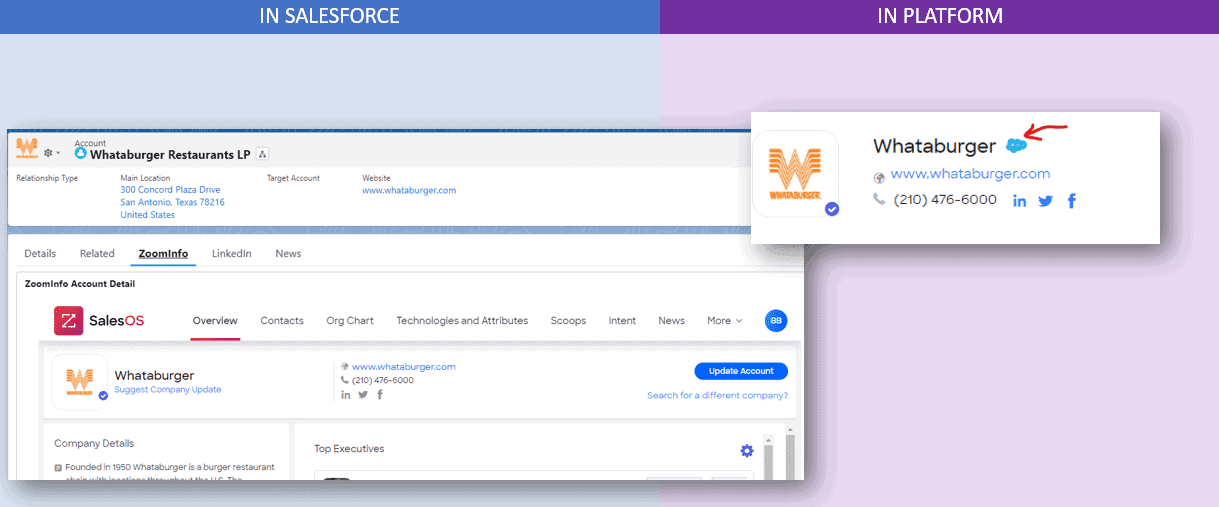
Task: Open the Facebook icon in platform card
Action: coord(1071,201)
